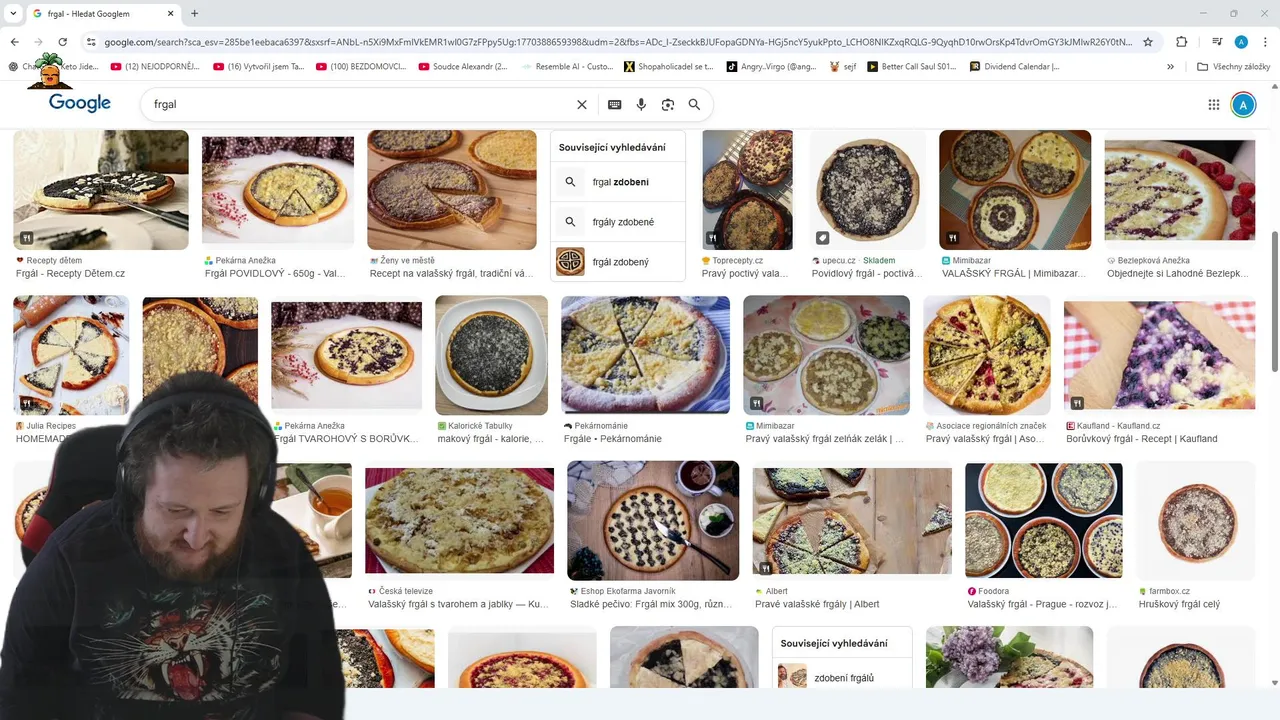This screenshot has width=1280, height=720.
Task: Open the VALAŠSKÝ FRGÁL Mimibazar image
Action: tap(1015, 190)
